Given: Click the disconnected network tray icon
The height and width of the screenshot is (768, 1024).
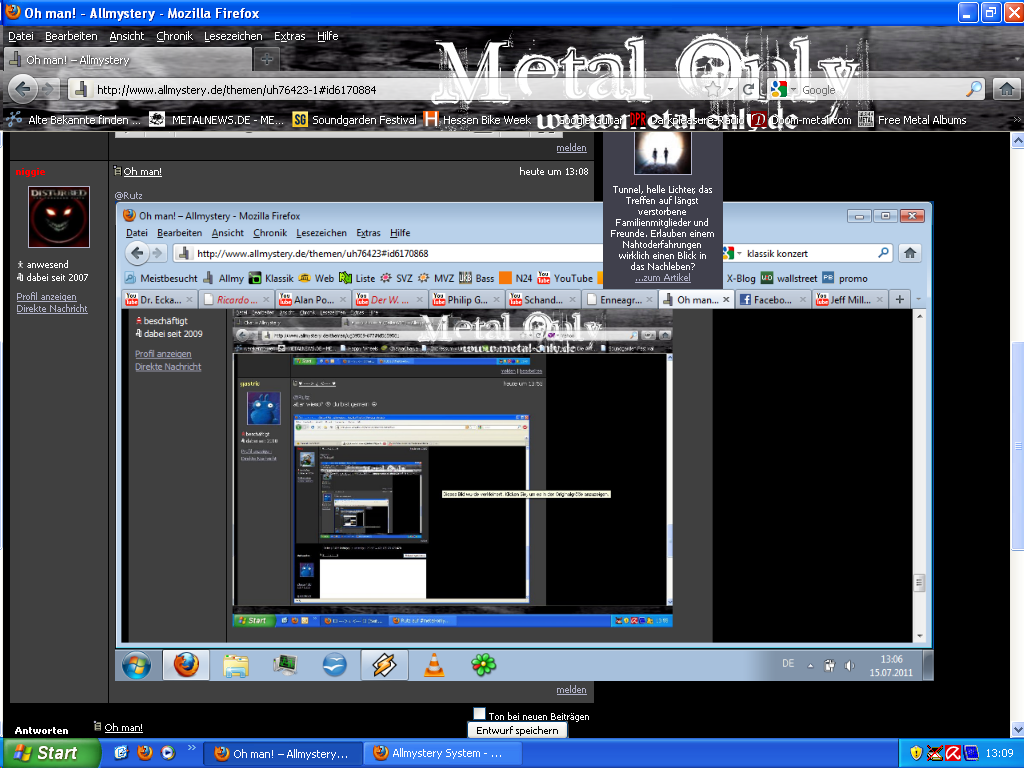Looking at the screenshot, I should 935,753.
